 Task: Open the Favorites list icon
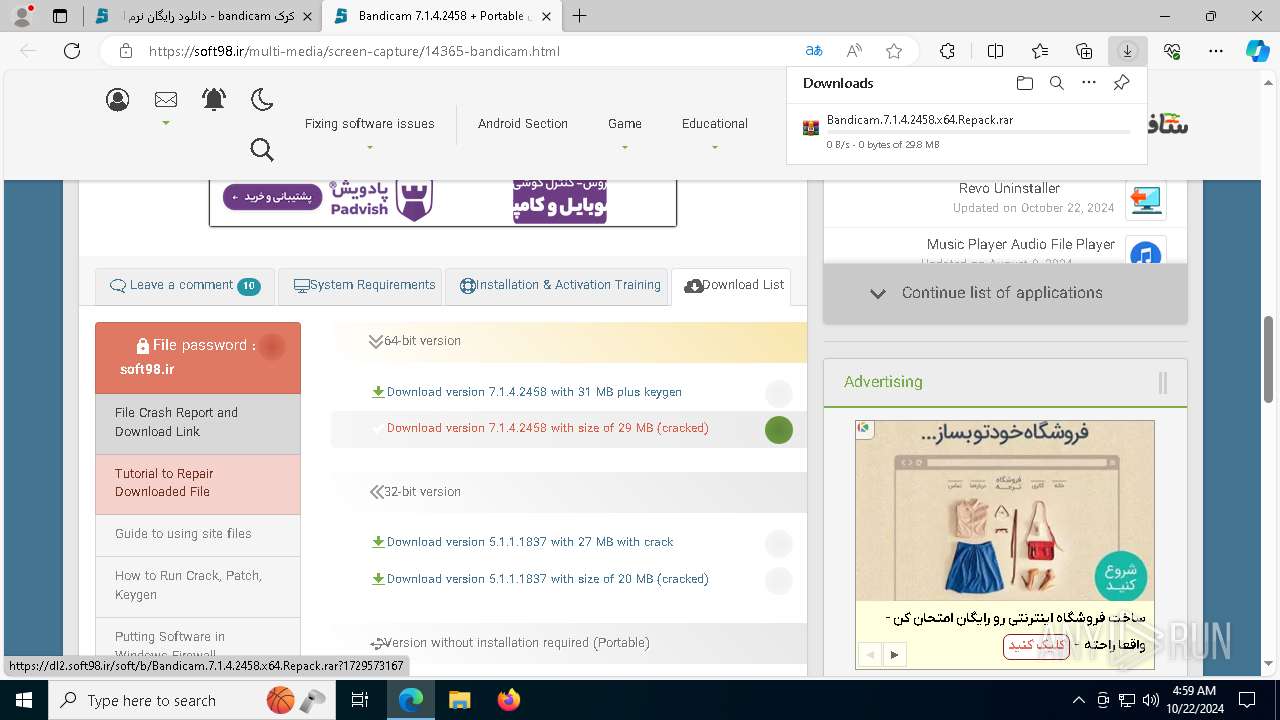1040,51
